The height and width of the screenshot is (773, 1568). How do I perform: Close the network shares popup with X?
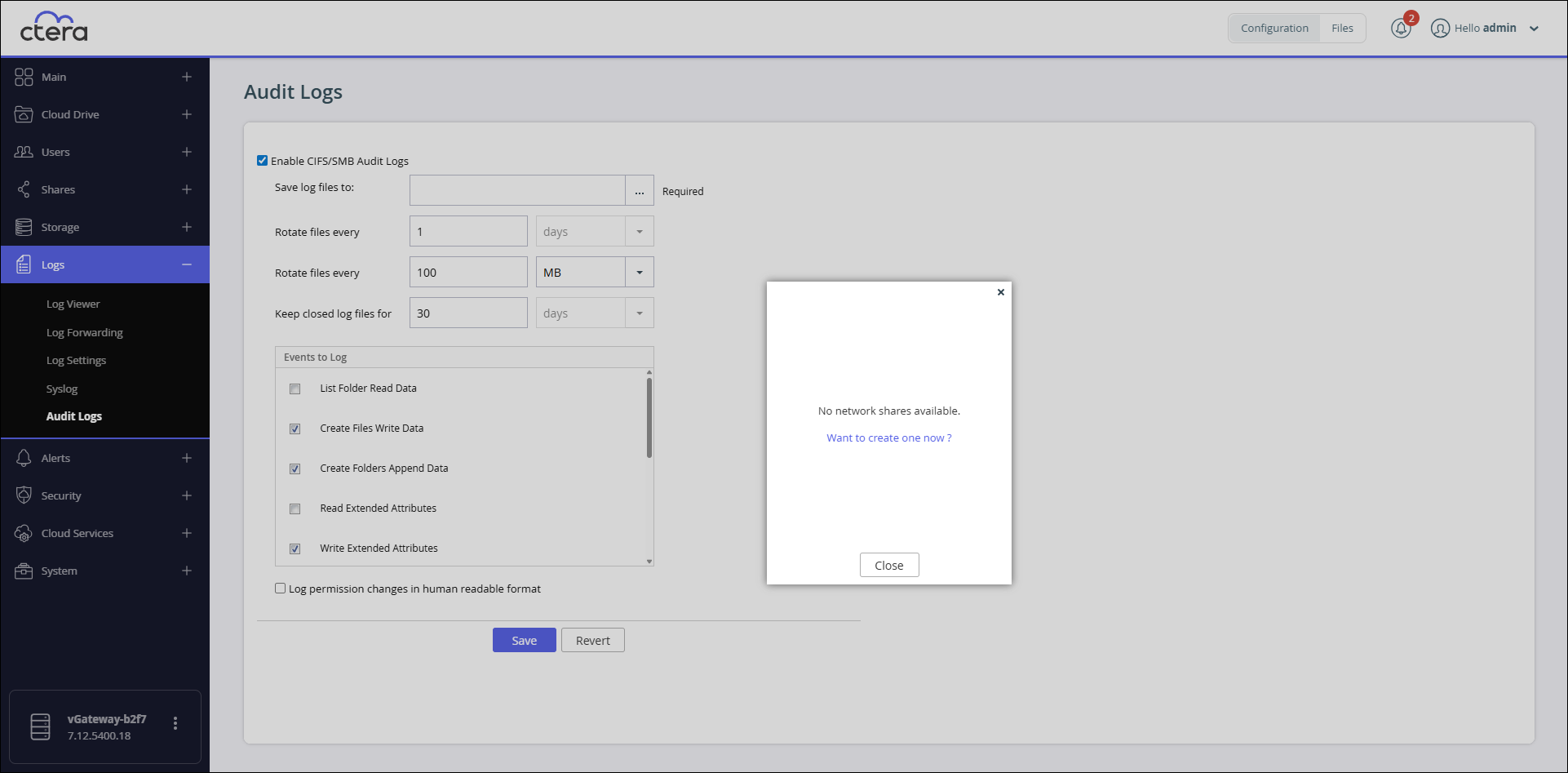pos(1001,292)
